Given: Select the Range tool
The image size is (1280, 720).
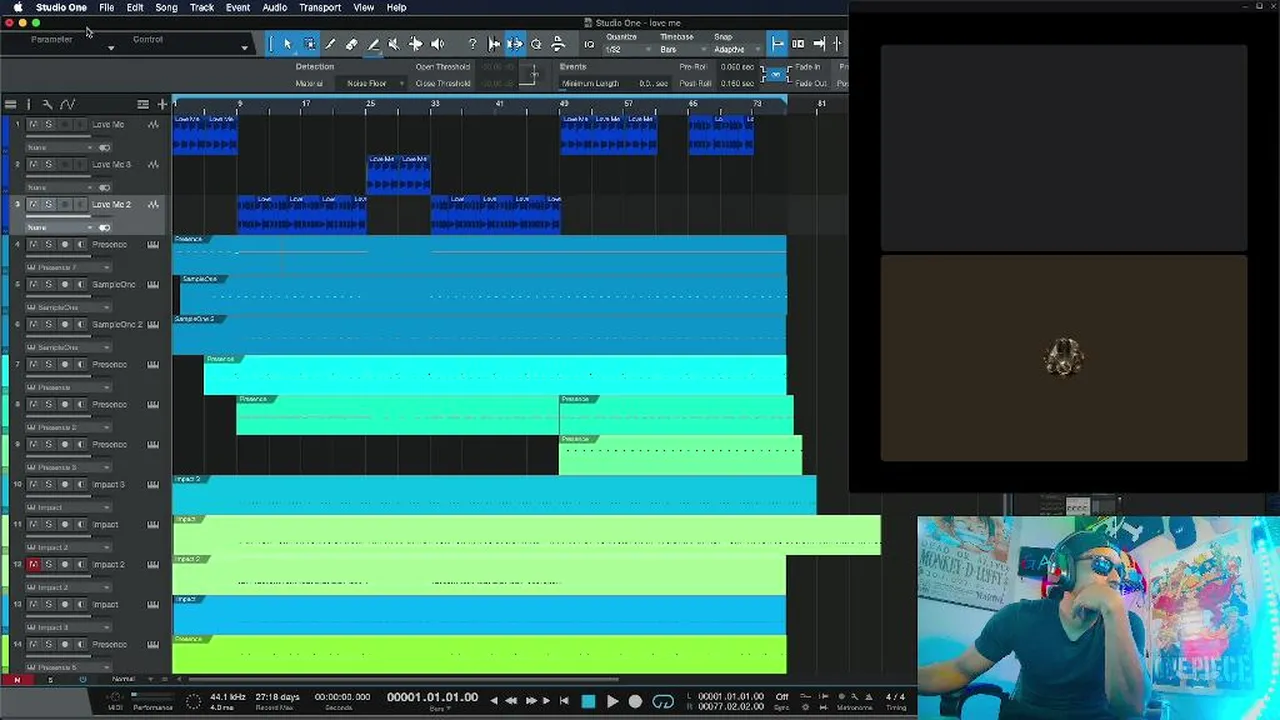Looking at the screenshot, I should click(309, 44).
